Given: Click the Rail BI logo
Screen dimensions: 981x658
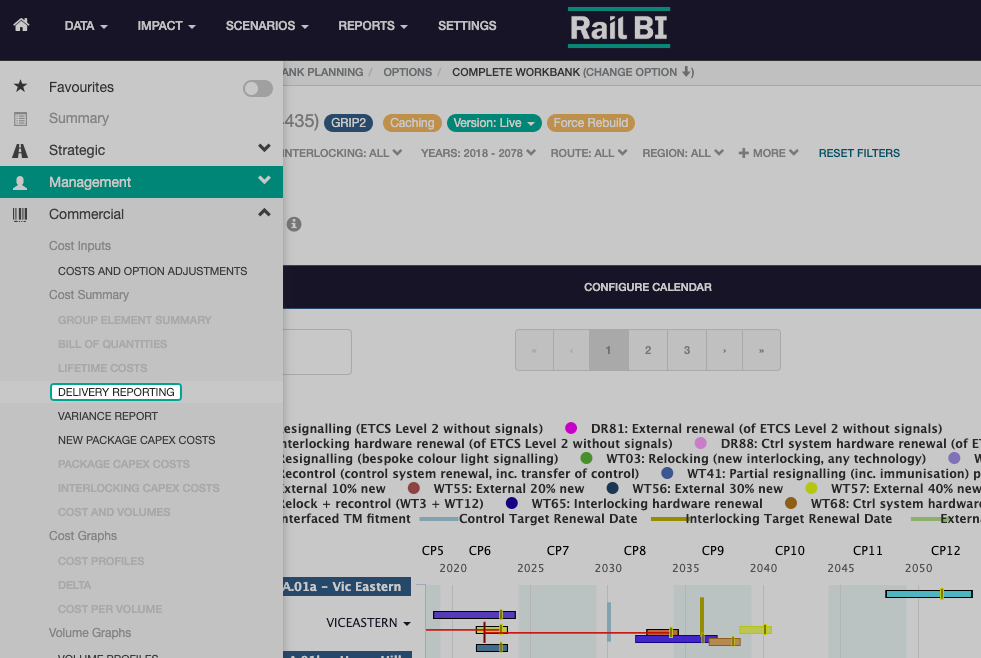Looking at the screenshot, I should [619, 28].
